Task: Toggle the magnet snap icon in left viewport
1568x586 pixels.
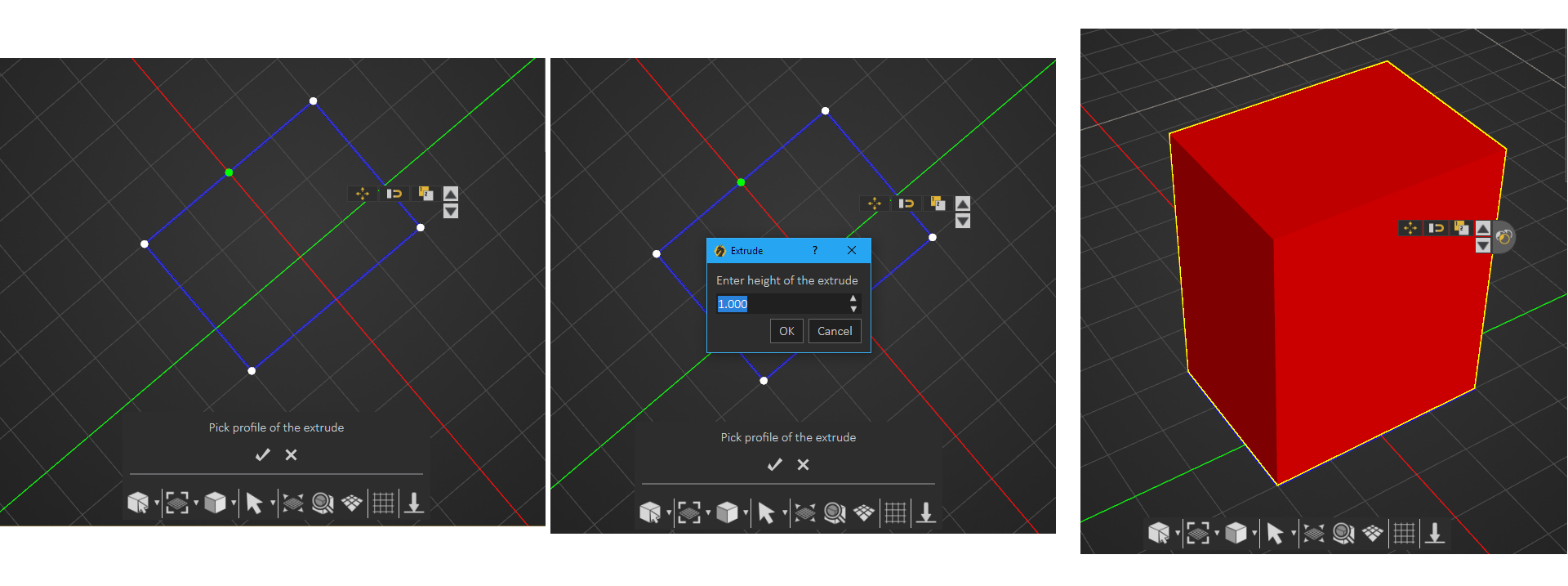Action: [394, 194]
